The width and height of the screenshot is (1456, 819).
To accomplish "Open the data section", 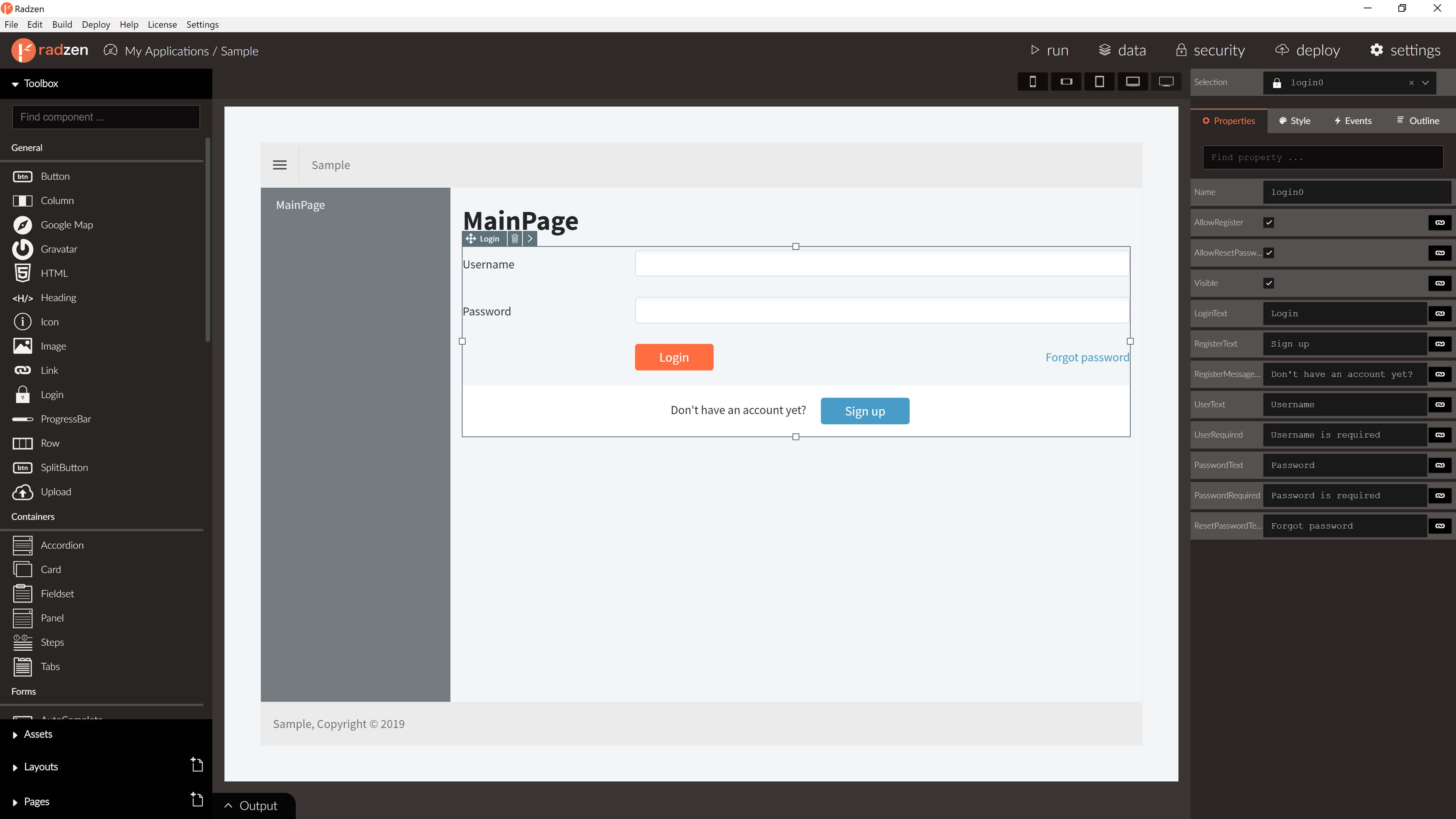I will click(1122, 50).
